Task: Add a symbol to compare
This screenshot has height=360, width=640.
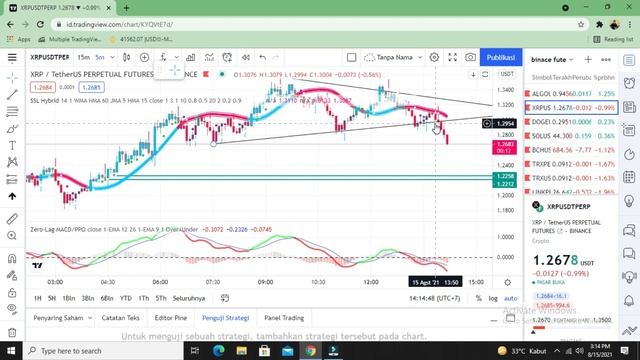Action: (144, 58)
